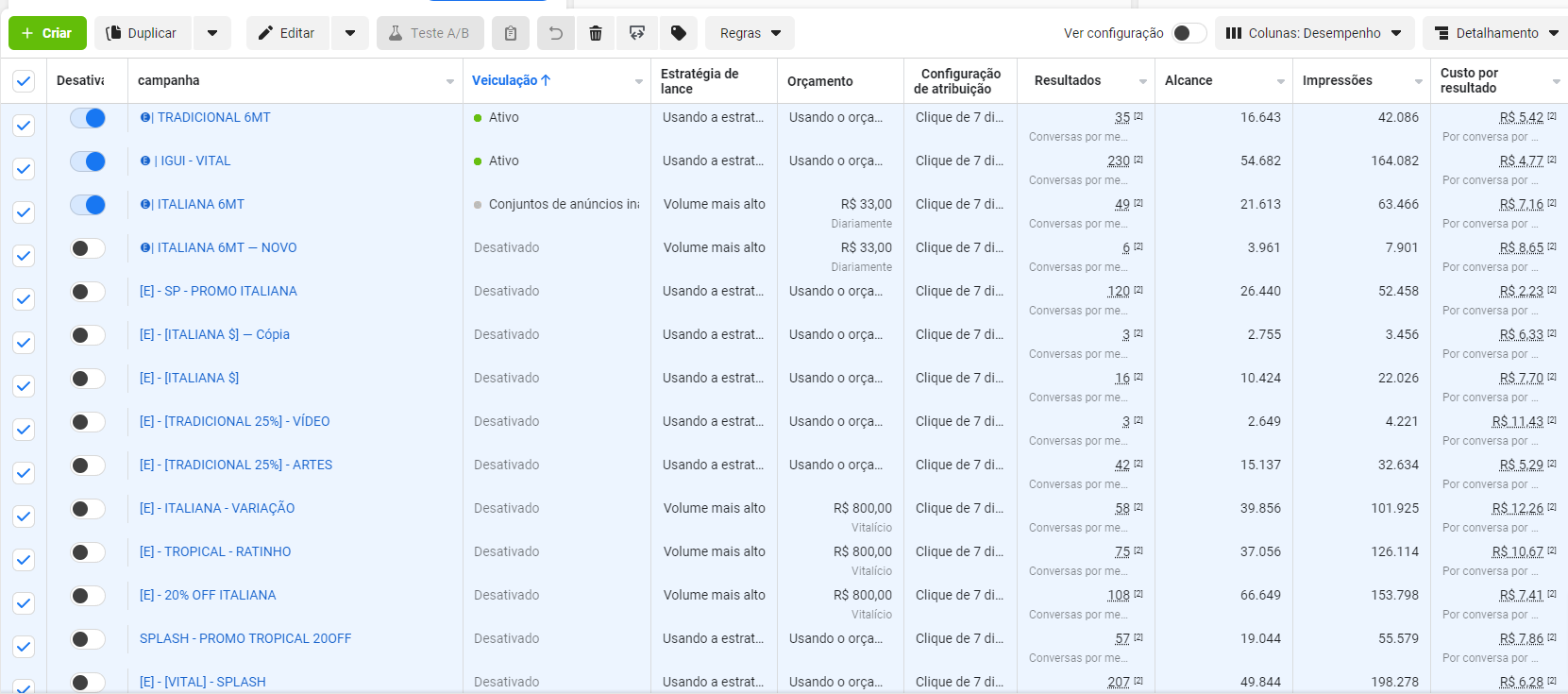
Task: Click the Orçamento column header
Action: (820, 81)
